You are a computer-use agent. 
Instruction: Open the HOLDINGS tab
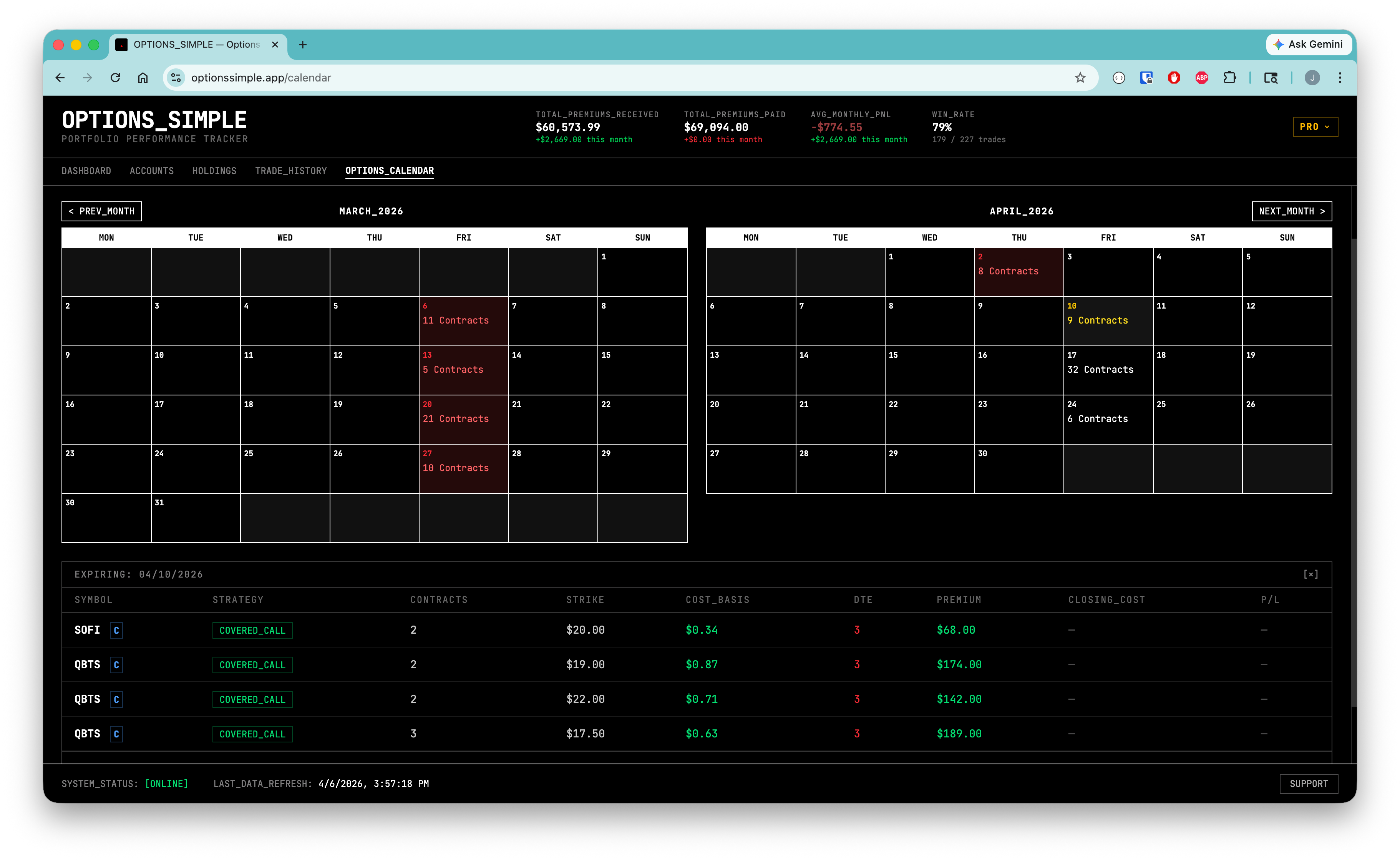click(214, 171)
